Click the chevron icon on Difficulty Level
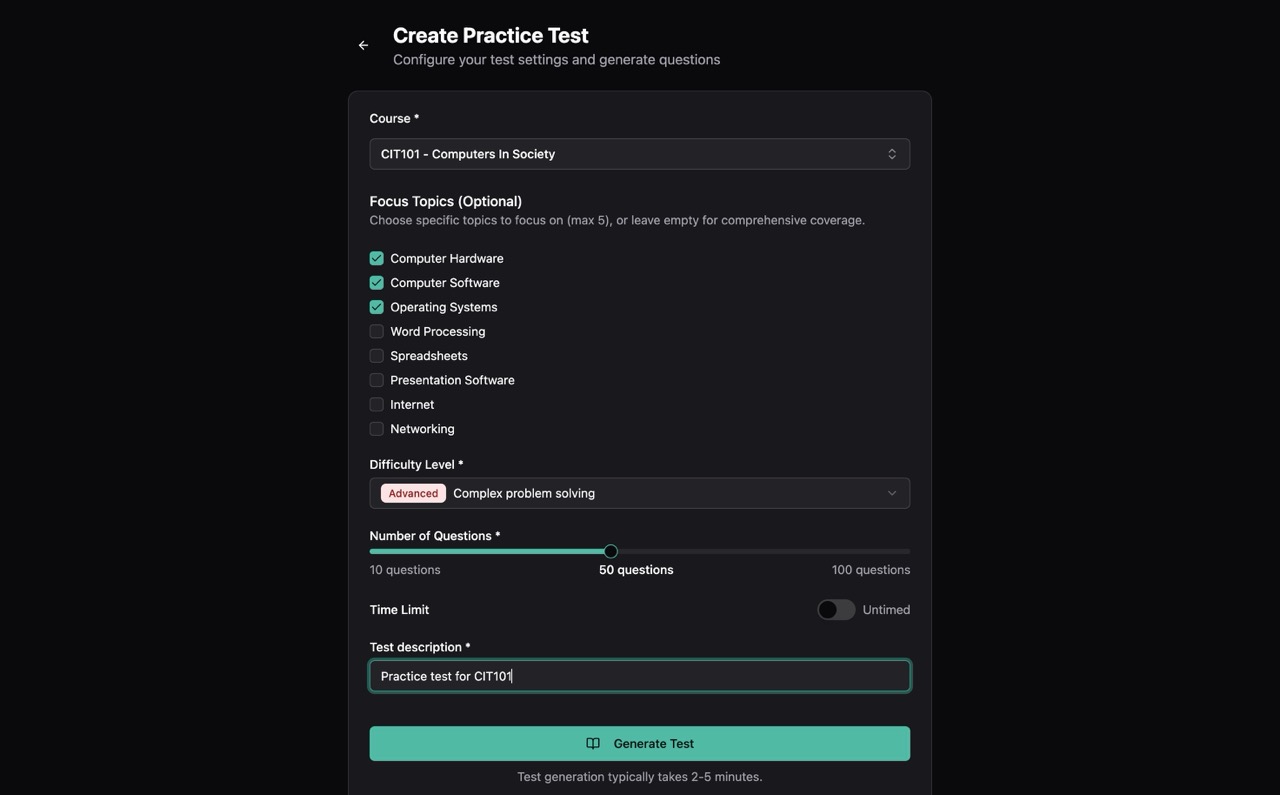 coord(891,492)
